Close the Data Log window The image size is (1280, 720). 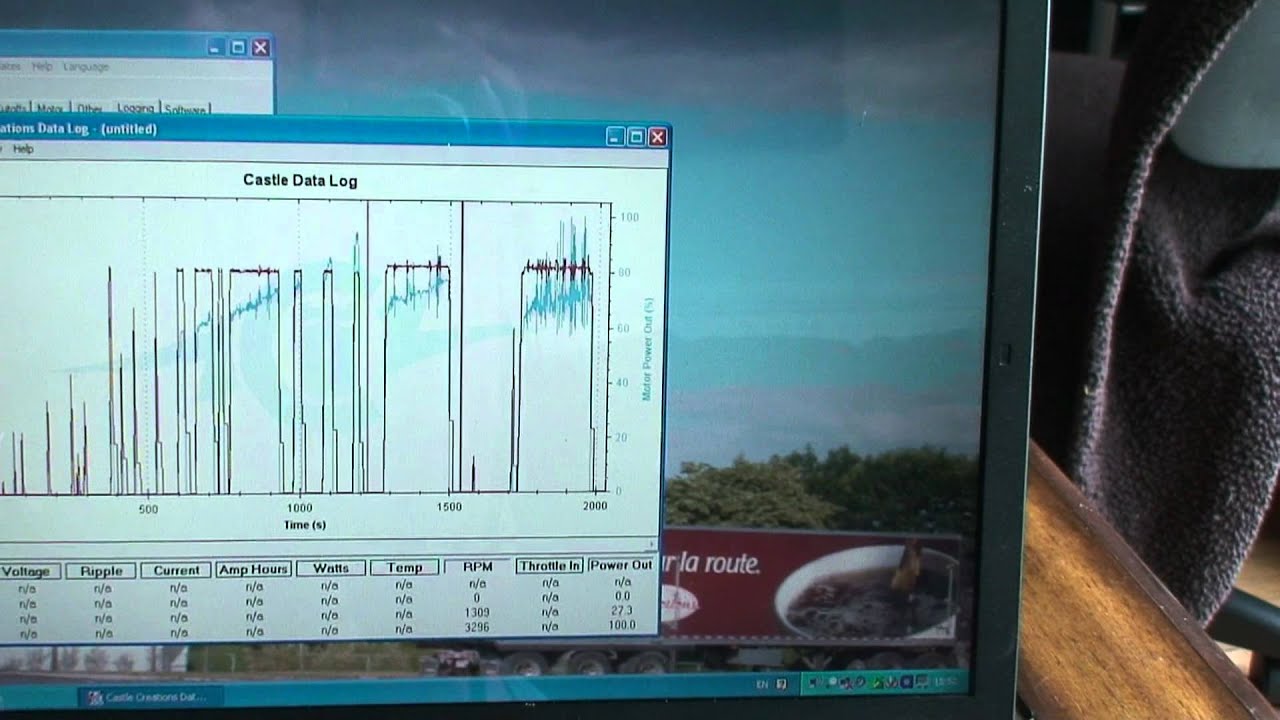(x=657, y=137)
